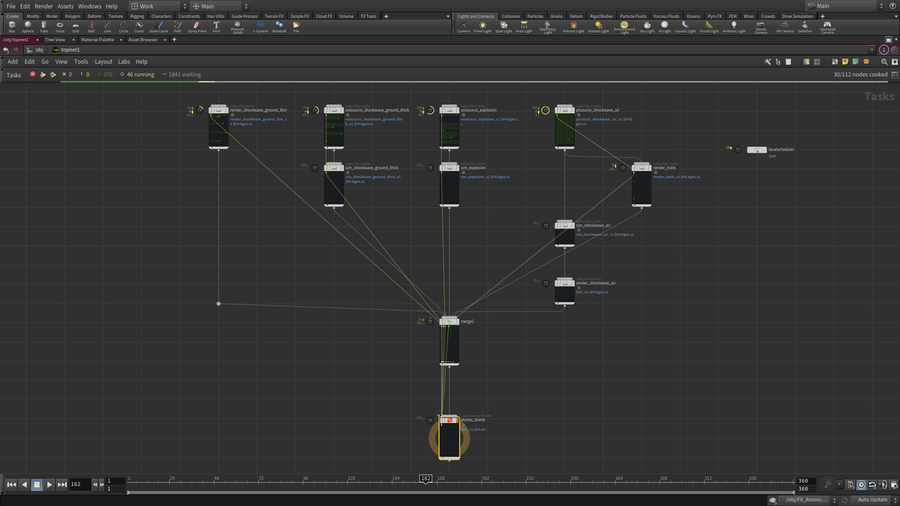
Task: Click the frame 162 playhead marker
Action: coord(425,478)
